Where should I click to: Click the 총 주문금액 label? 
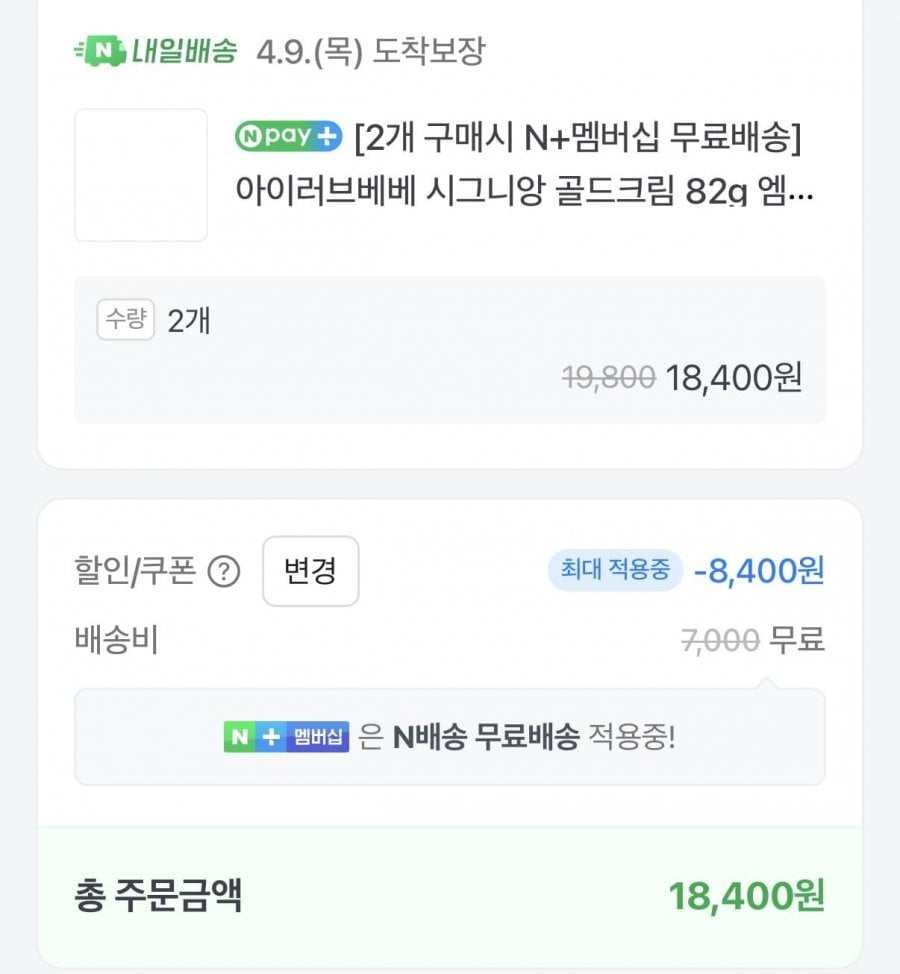[158, 896]
